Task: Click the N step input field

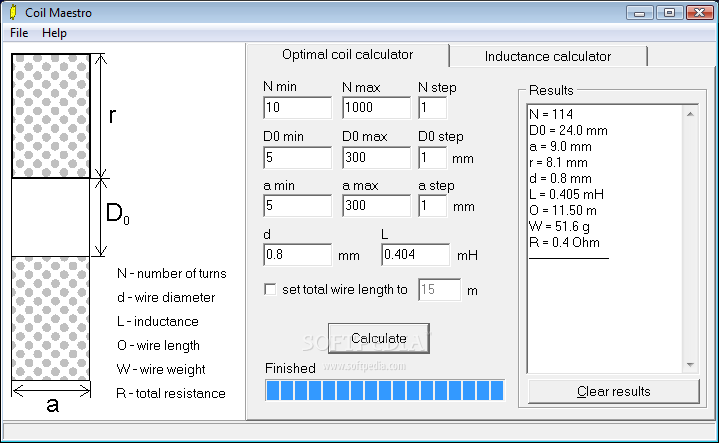Action: point(432,108)
